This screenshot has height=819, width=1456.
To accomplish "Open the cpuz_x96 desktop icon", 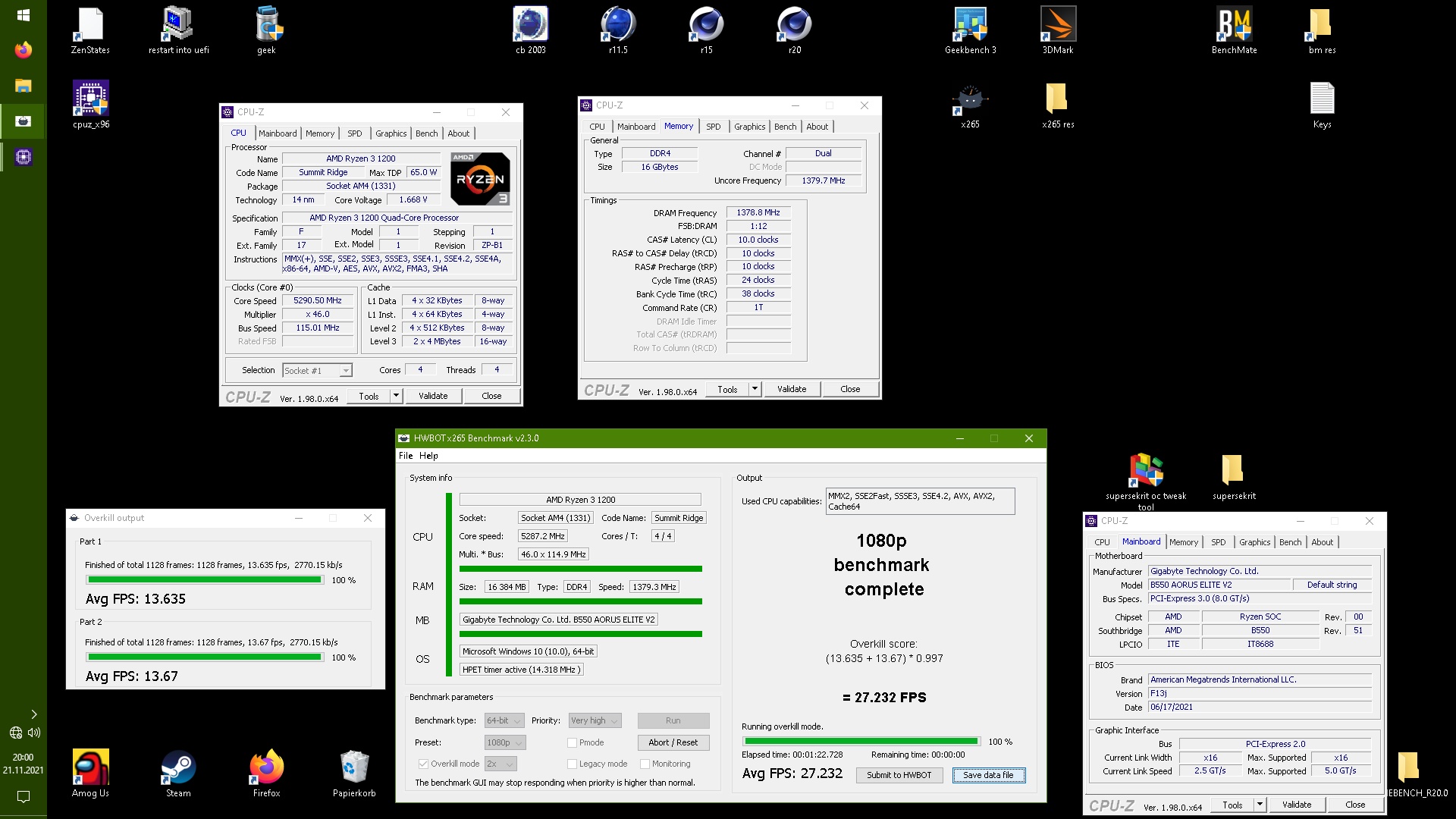I will [90, 105].
